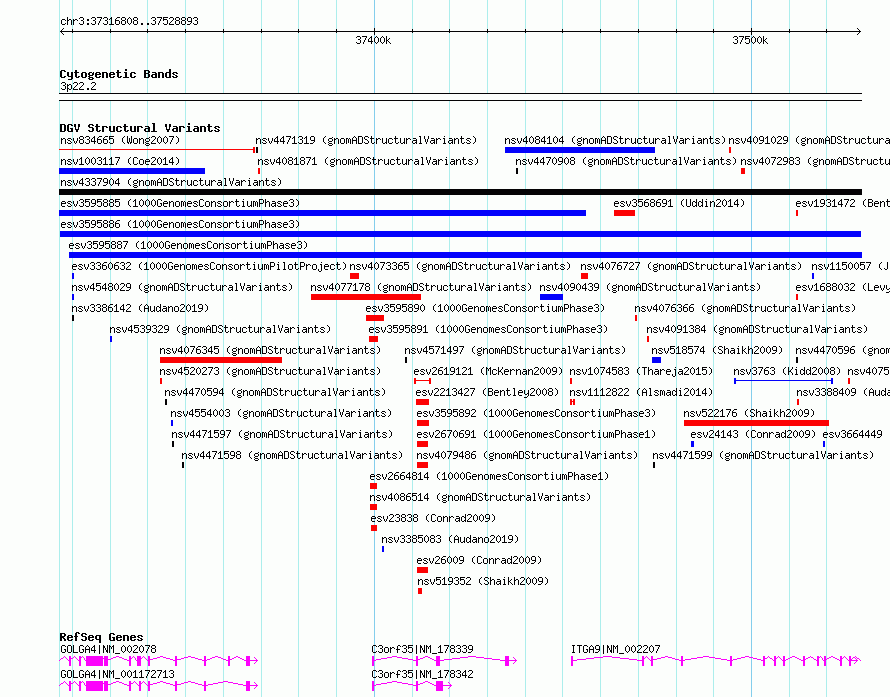Image resolution: width=890 pixels, height=697 pixels.
Task: Open the nsv519352 (Shaikh2009) label
Action: 483,581
